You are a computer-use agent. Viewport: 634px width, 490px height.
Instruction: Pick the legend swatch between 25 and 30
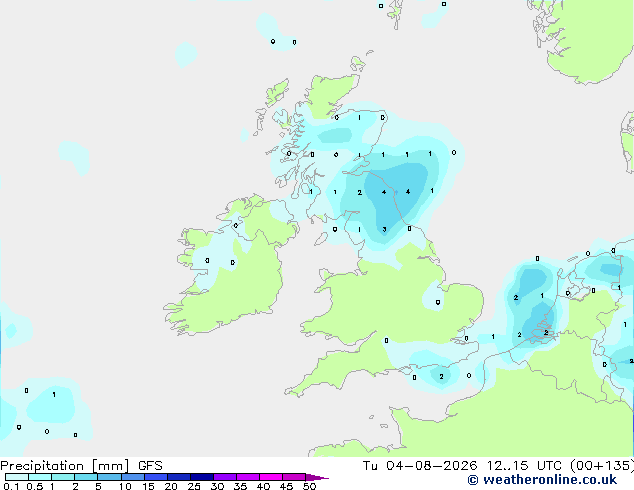pos(202,477)
